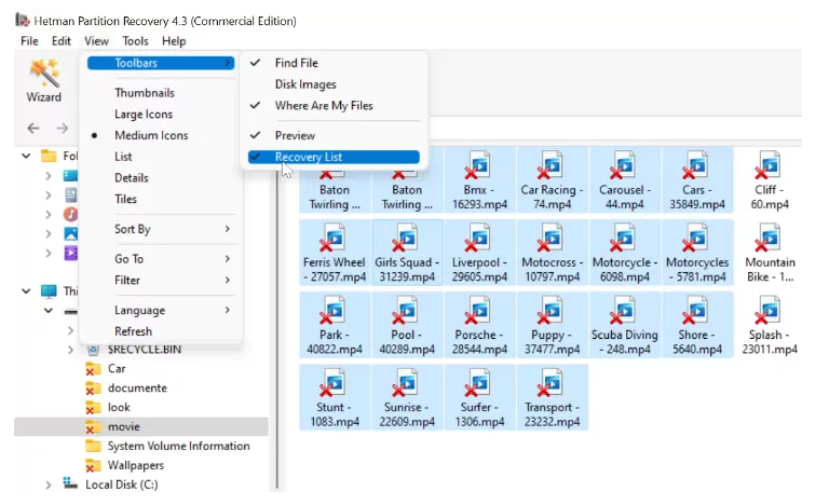
Task: Select the Car folder in tree
Action: (117, 369)
